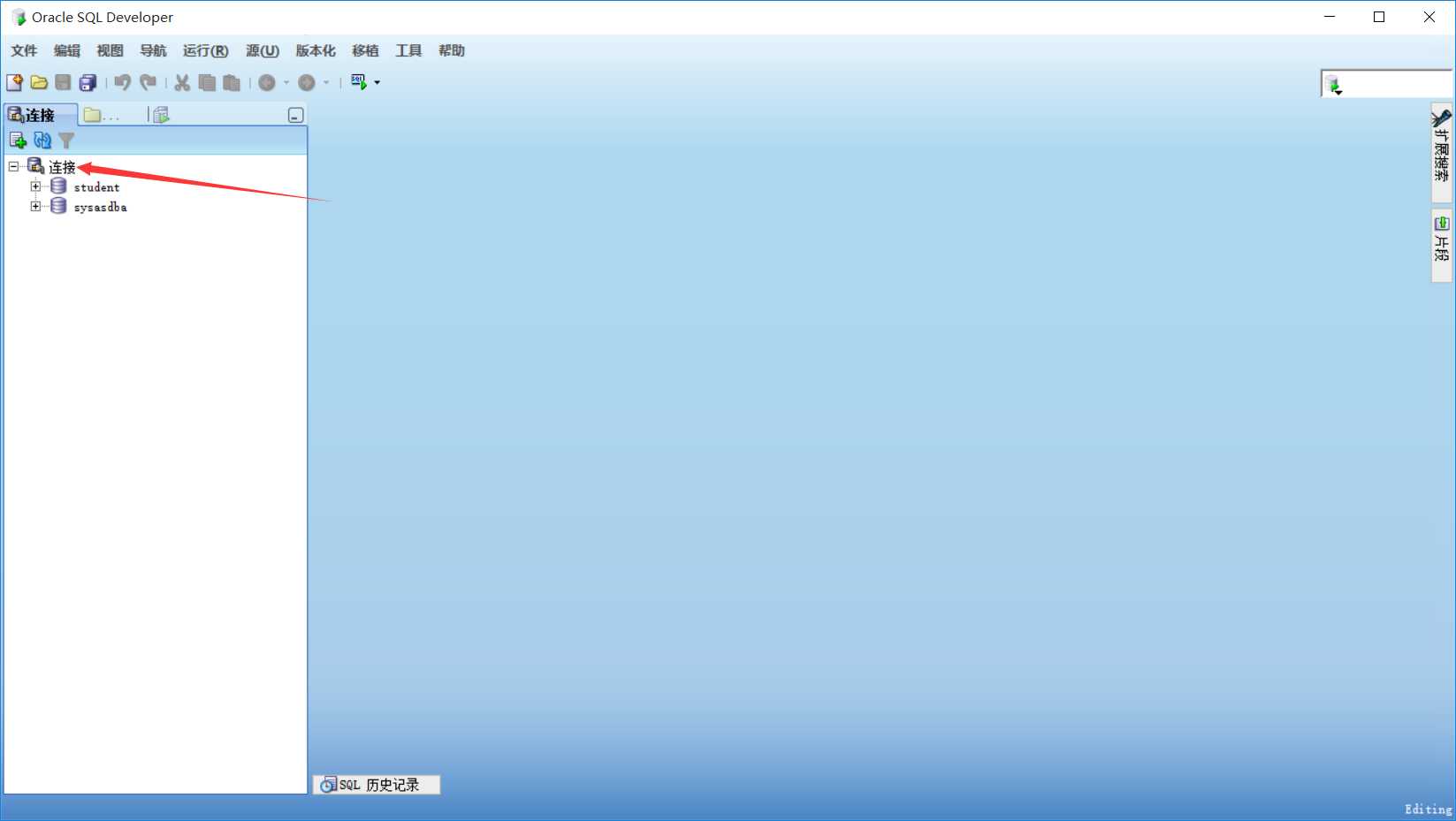Image resolution: width=1456 pixels, height=821 pixels.
Task: Open the 扩展搜索 side tab
Action: (x=1442, y=152)
